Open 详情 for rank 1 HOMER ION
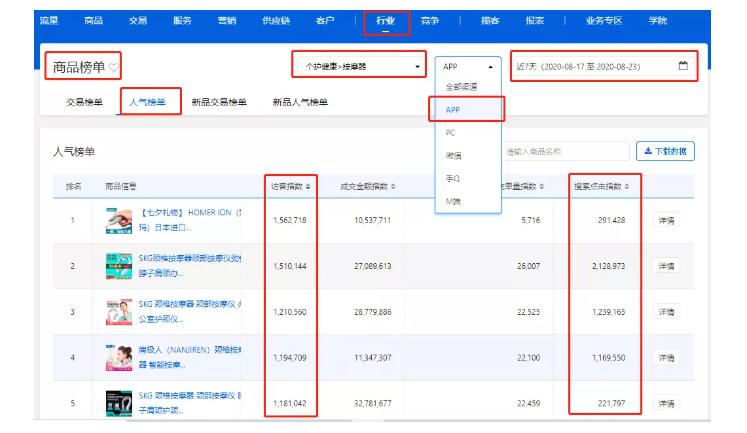The width and height of the screenshot is (747, 433). pos(666,220)
